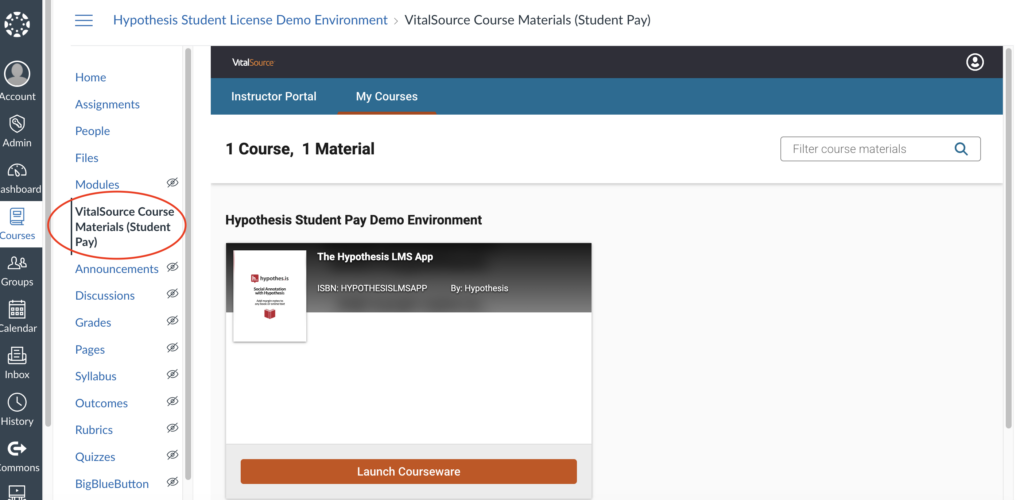Open Rubrics in course navigation
The height and width of the screenshot is (500, 1024).
pos(93,430)
